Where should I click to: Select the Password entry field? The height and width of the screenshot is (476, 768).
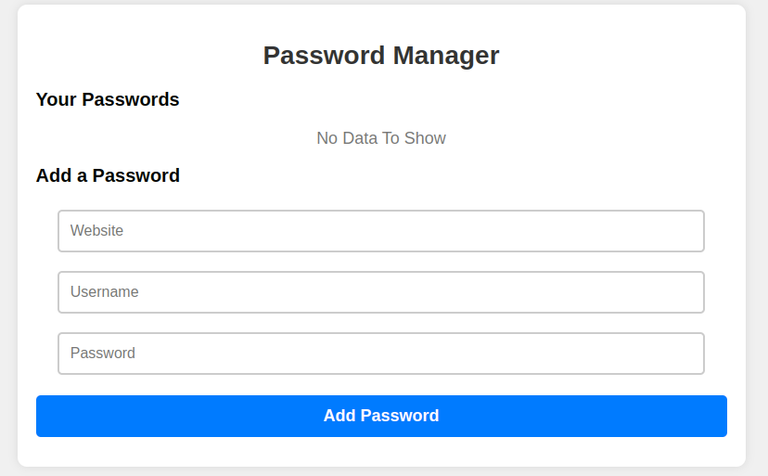pos(381,353)
